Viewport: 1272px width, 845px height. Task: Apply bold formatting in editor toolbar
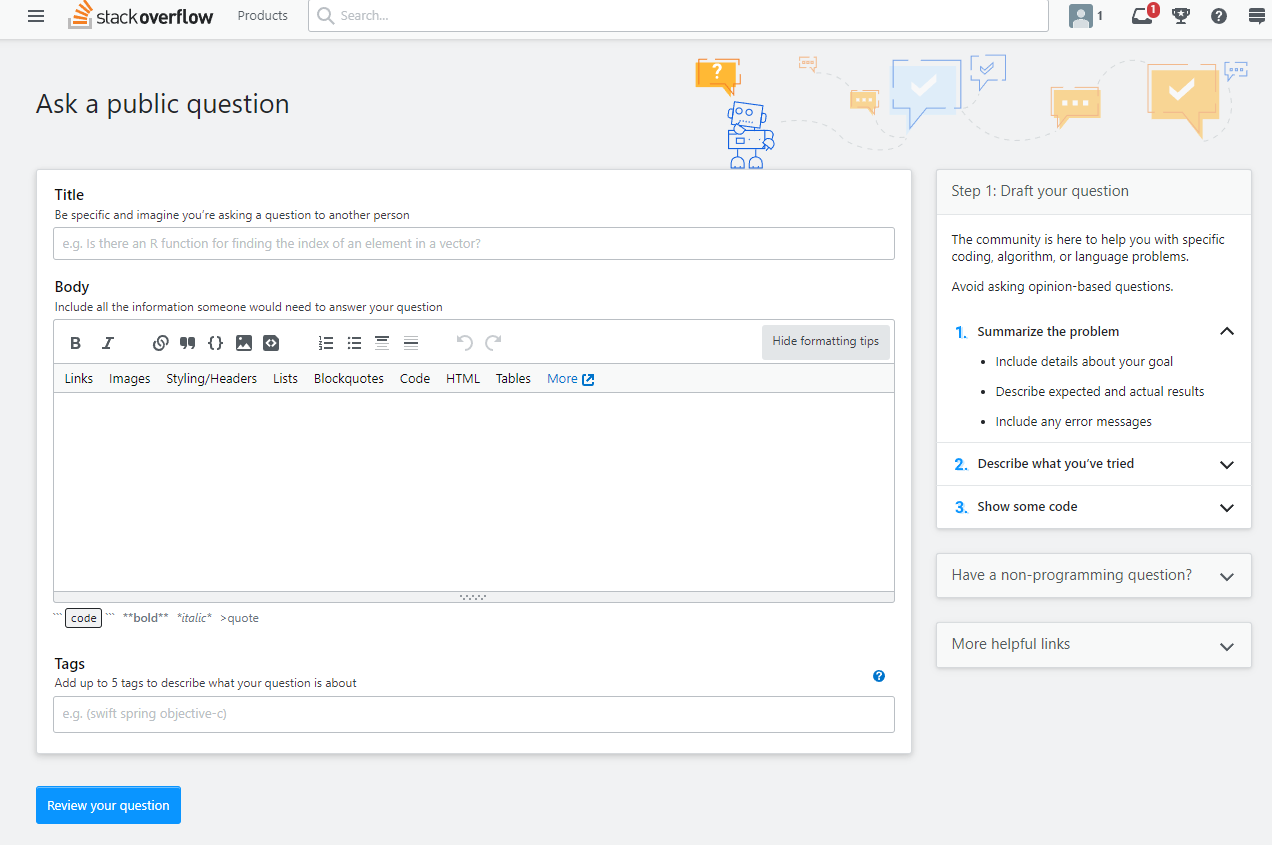pyautogui.click(x=76, y=343)
